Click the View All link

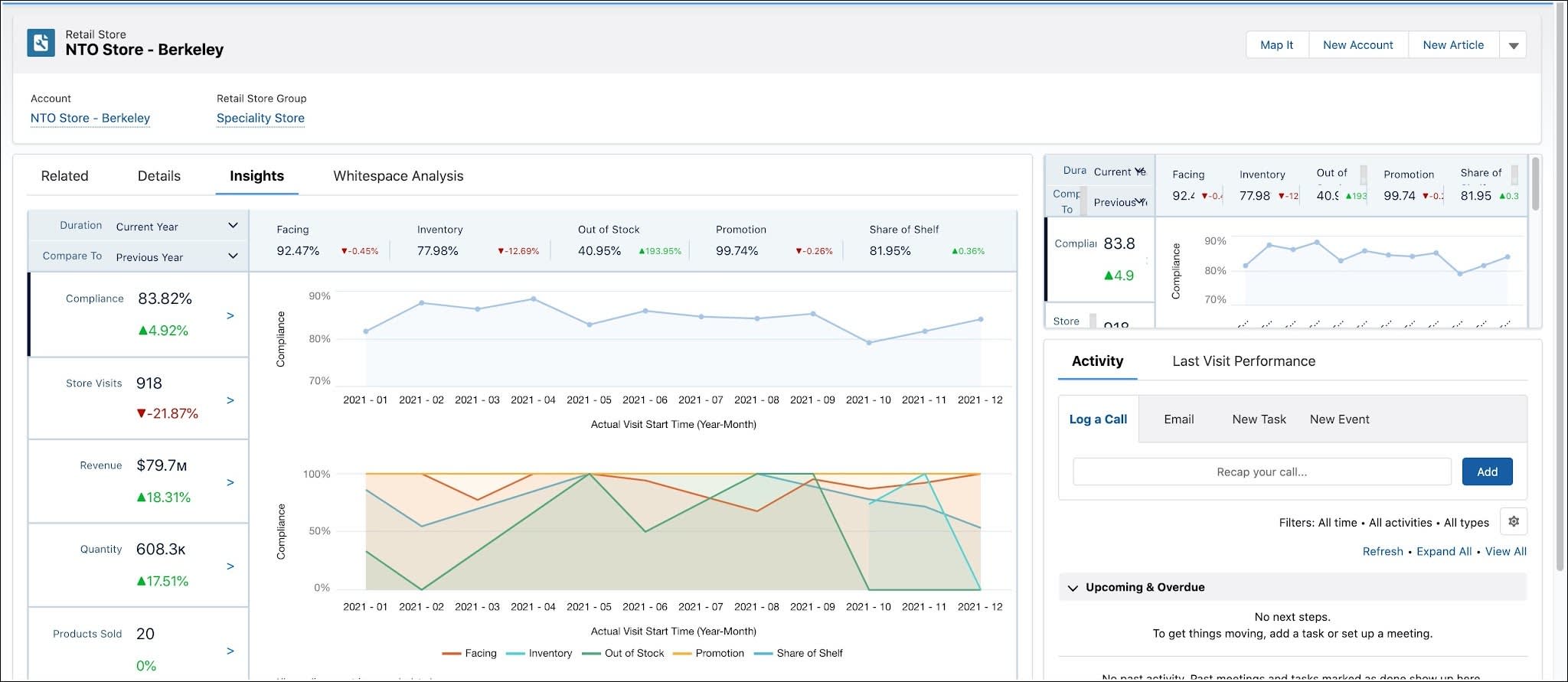[x=1505, y=551]
